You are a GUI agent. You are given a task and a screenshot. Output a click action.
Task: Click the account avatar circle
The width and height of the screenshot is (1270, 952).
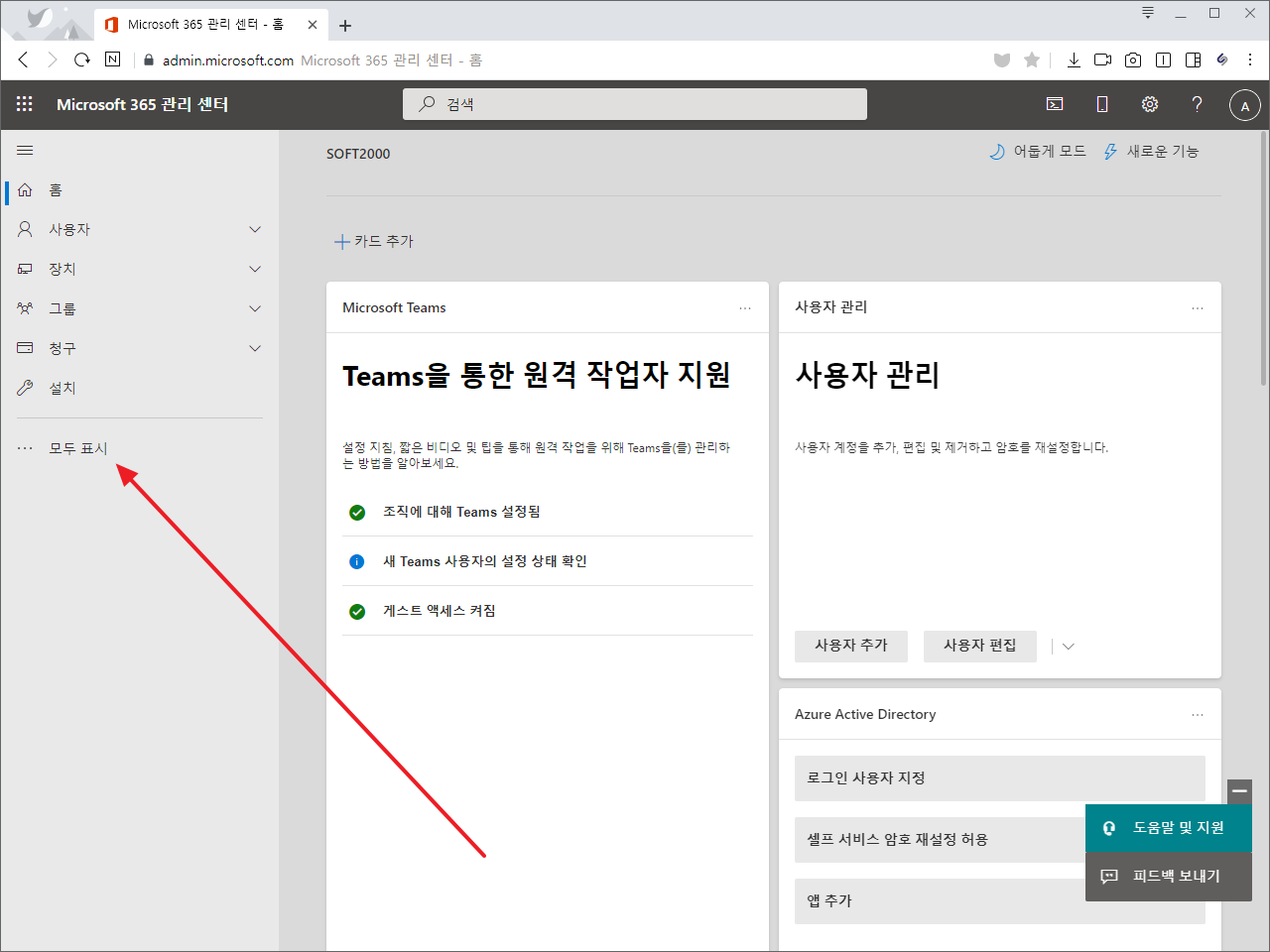coord(1244,105)
